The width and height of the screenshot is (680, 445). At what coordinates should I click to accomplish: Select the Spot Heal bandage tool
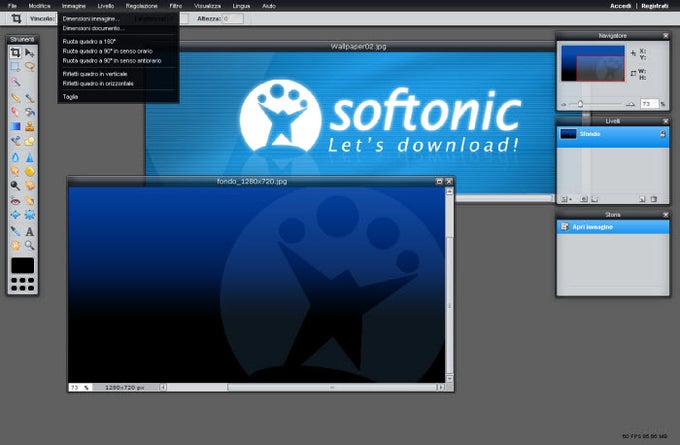pyautogui.click(x=29, y=201)
